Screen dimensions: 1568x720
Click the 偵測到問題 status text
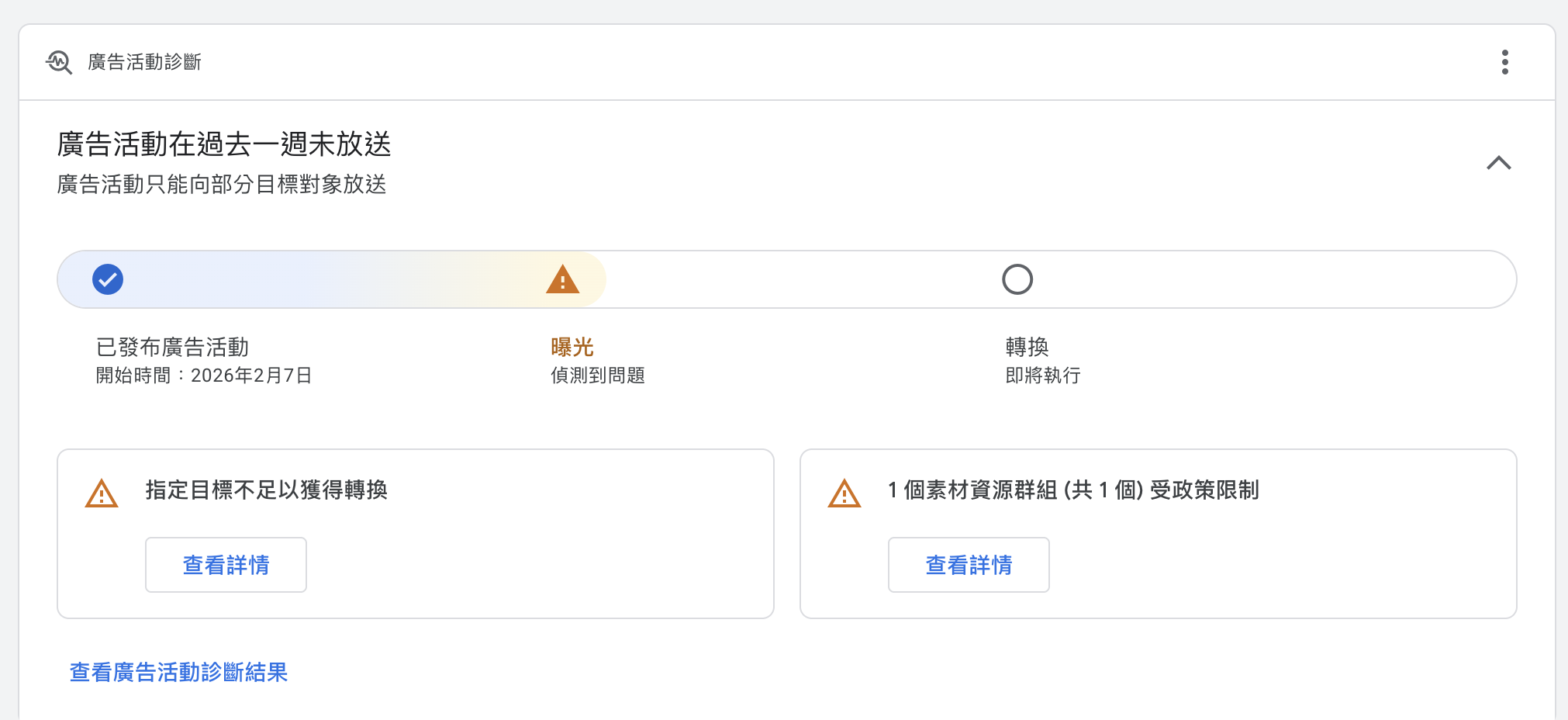click(x=598, y=376)
